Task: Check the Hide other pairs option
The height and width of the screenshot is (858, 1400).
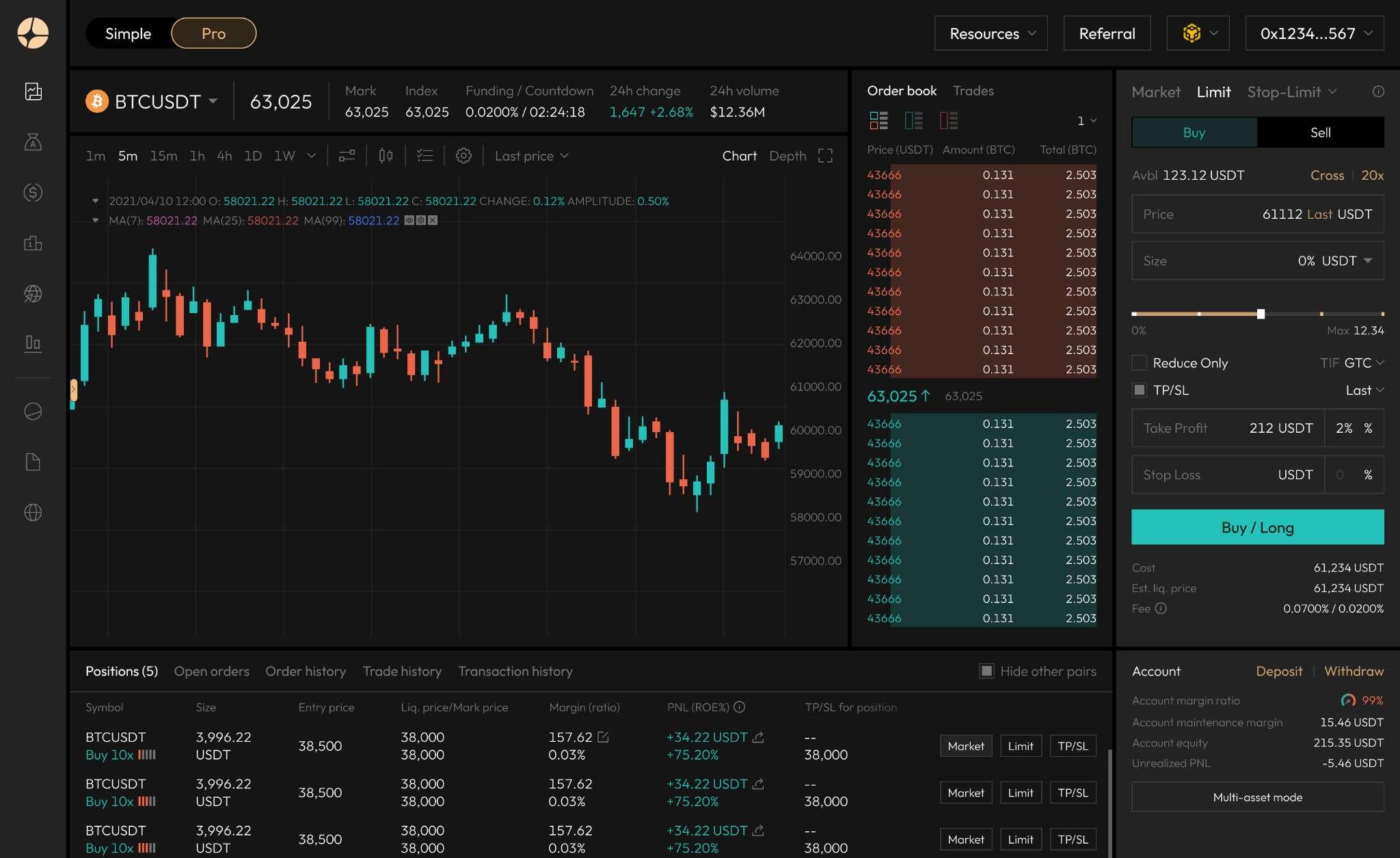Action: pyautogui.click(x=986, y=671)
